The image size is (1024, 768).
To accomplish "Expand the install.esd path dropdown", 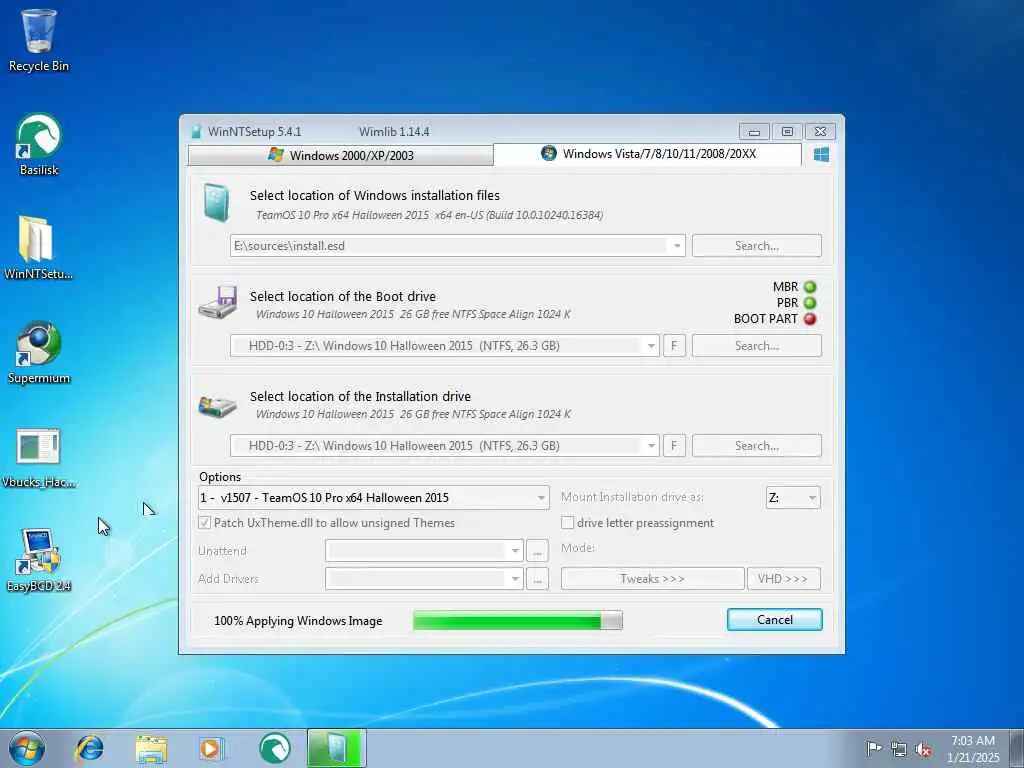I will point(677,246).
